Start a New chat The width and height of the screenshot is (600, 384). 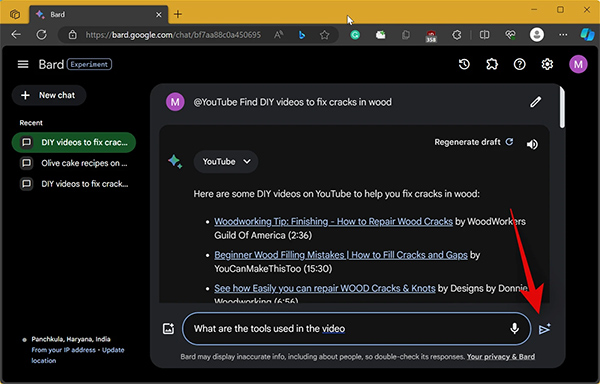click(x=49, y=95)
